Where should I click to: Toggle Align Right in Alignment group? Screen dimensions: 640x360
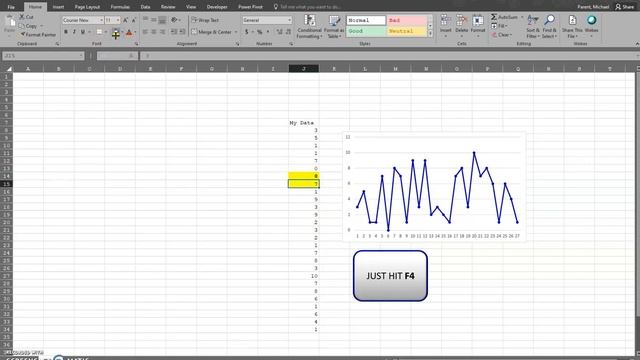coord(162,32)
